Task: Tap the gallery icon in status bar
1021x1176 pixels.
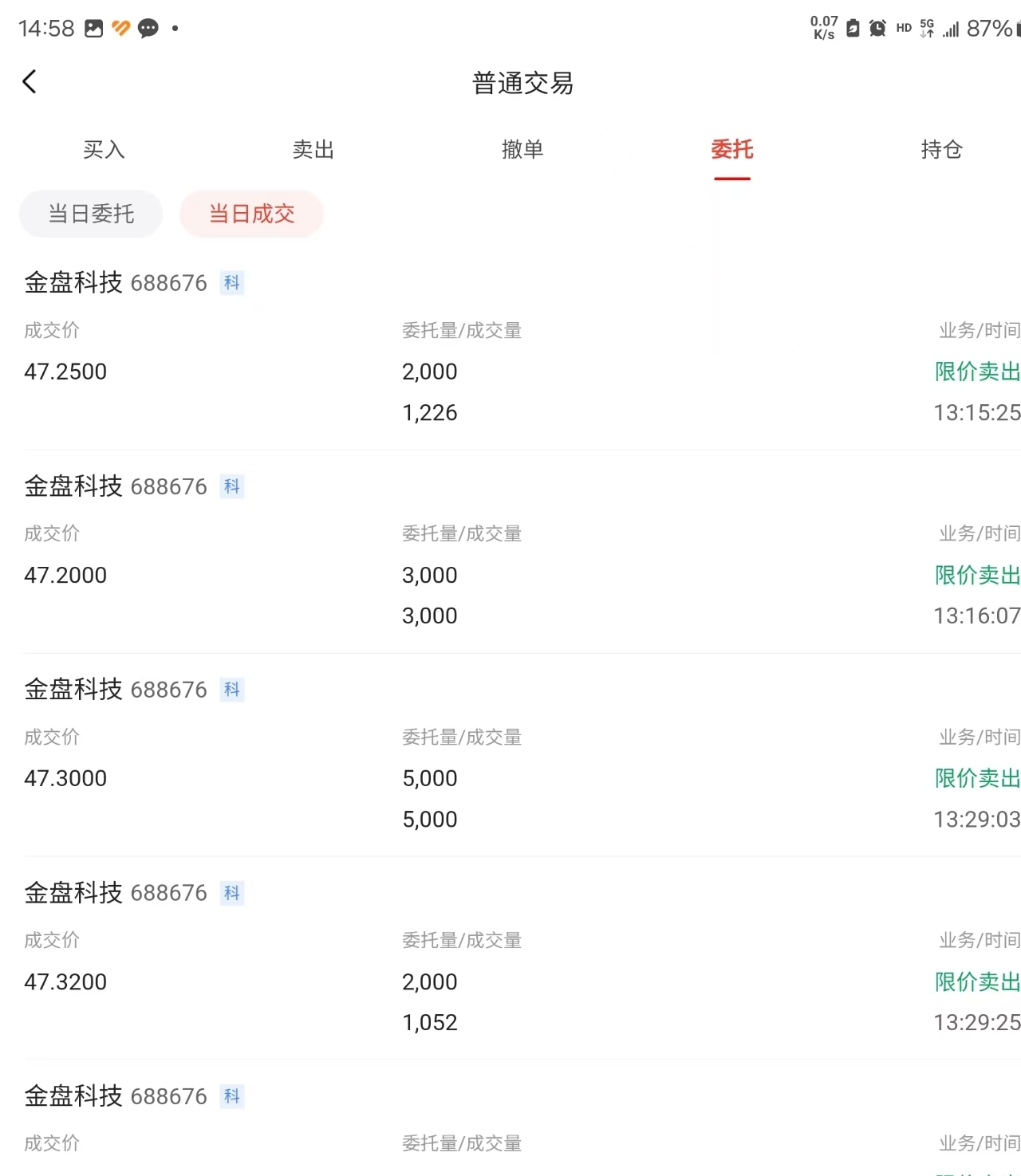Action: click(x=94, y=29)
